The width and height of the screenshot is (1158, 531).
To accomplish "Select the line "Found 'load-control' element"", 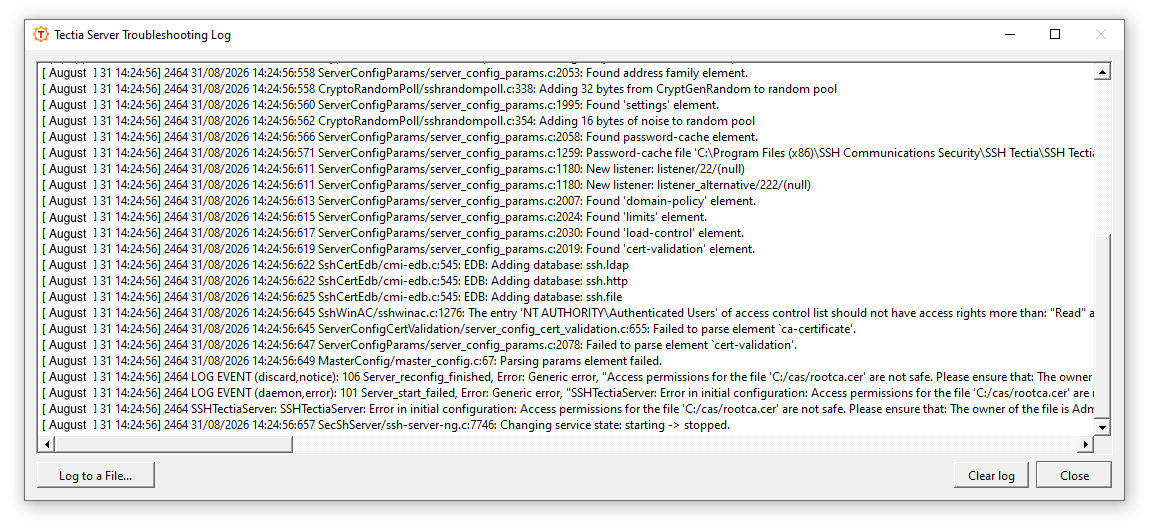I will (x=392, y=233).
